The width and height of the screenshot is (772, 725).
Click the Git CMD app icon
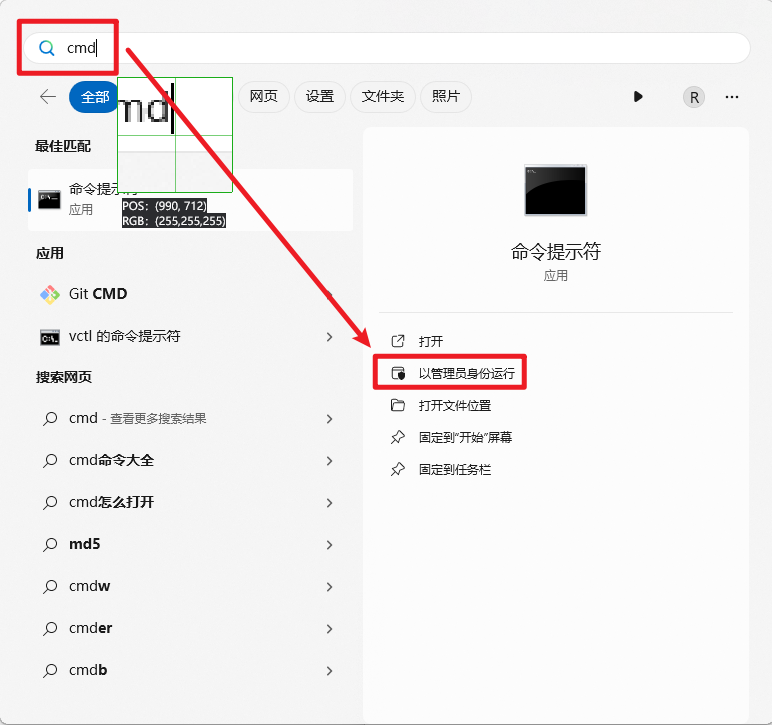coord(49,294)
